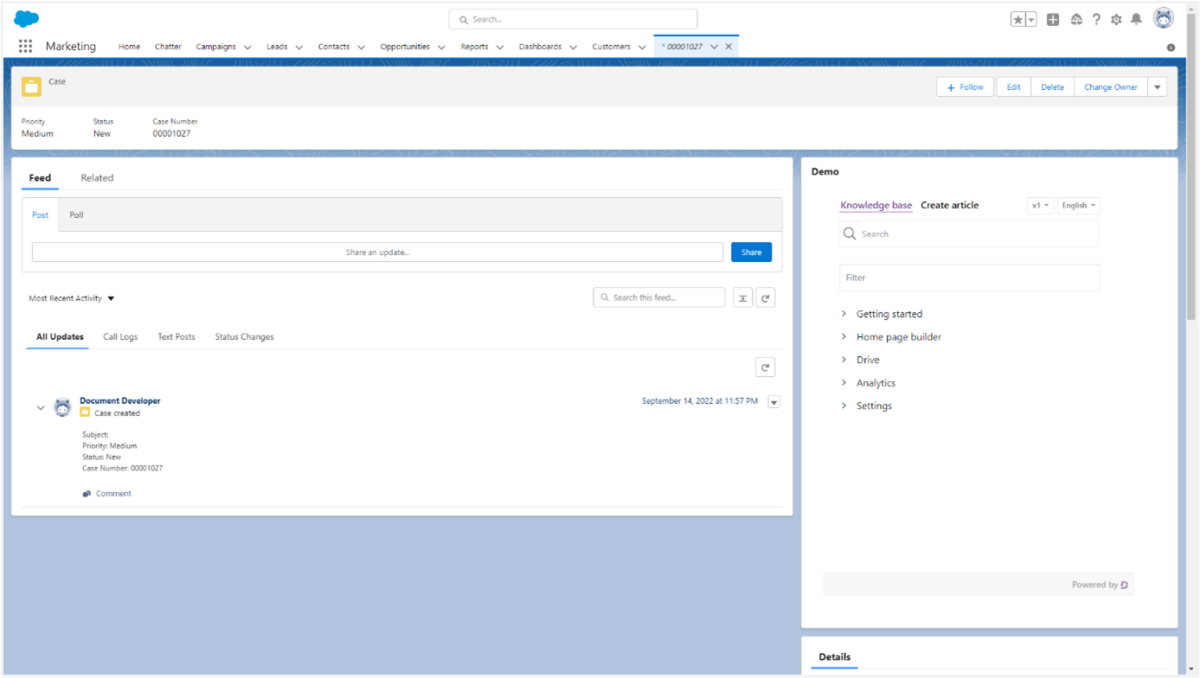Switch to the Related tab
Screen dimensions: 1200x678
pyautogui.click(x=97, y=178)
